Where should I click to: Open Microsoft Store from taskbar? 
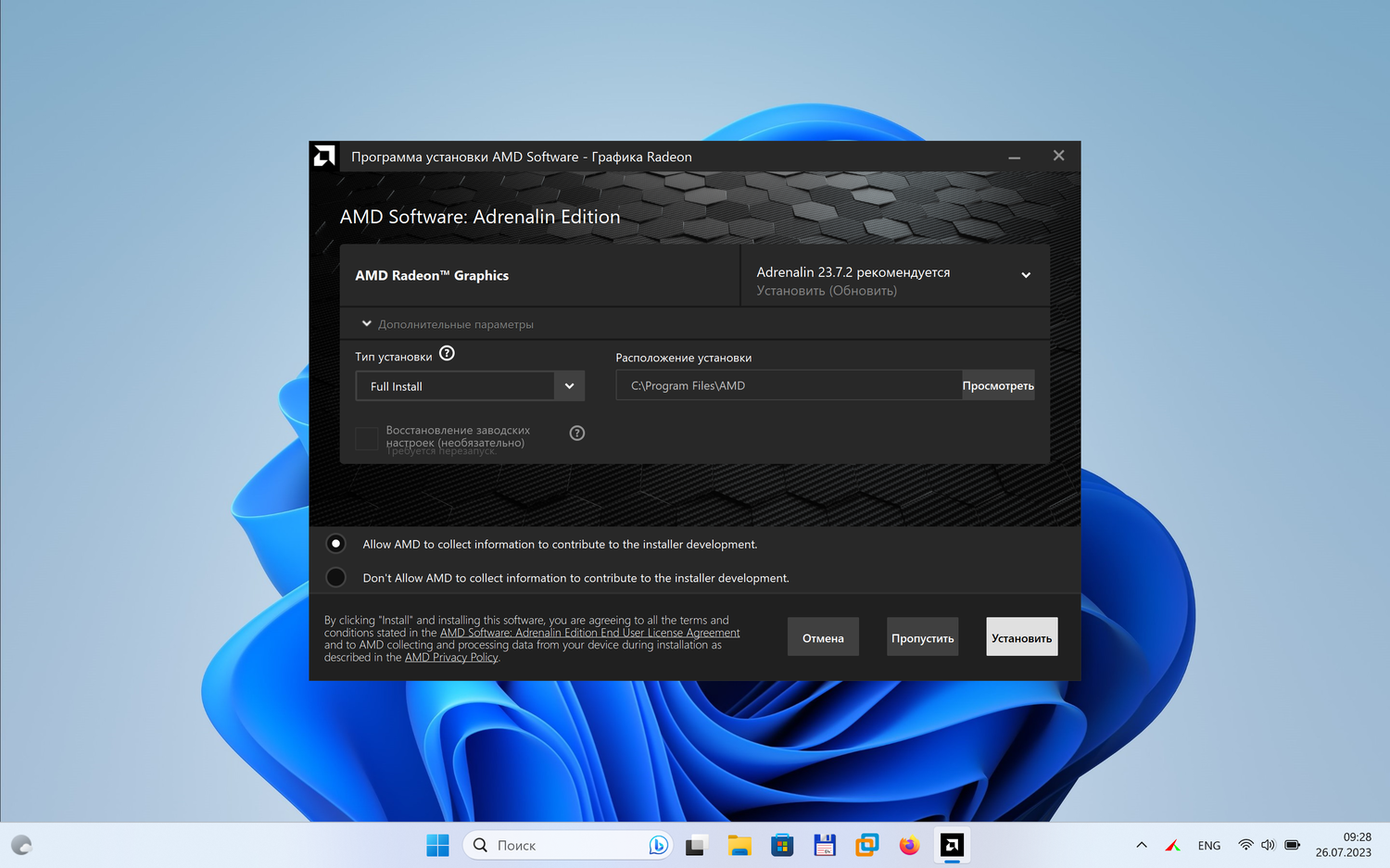782,845
